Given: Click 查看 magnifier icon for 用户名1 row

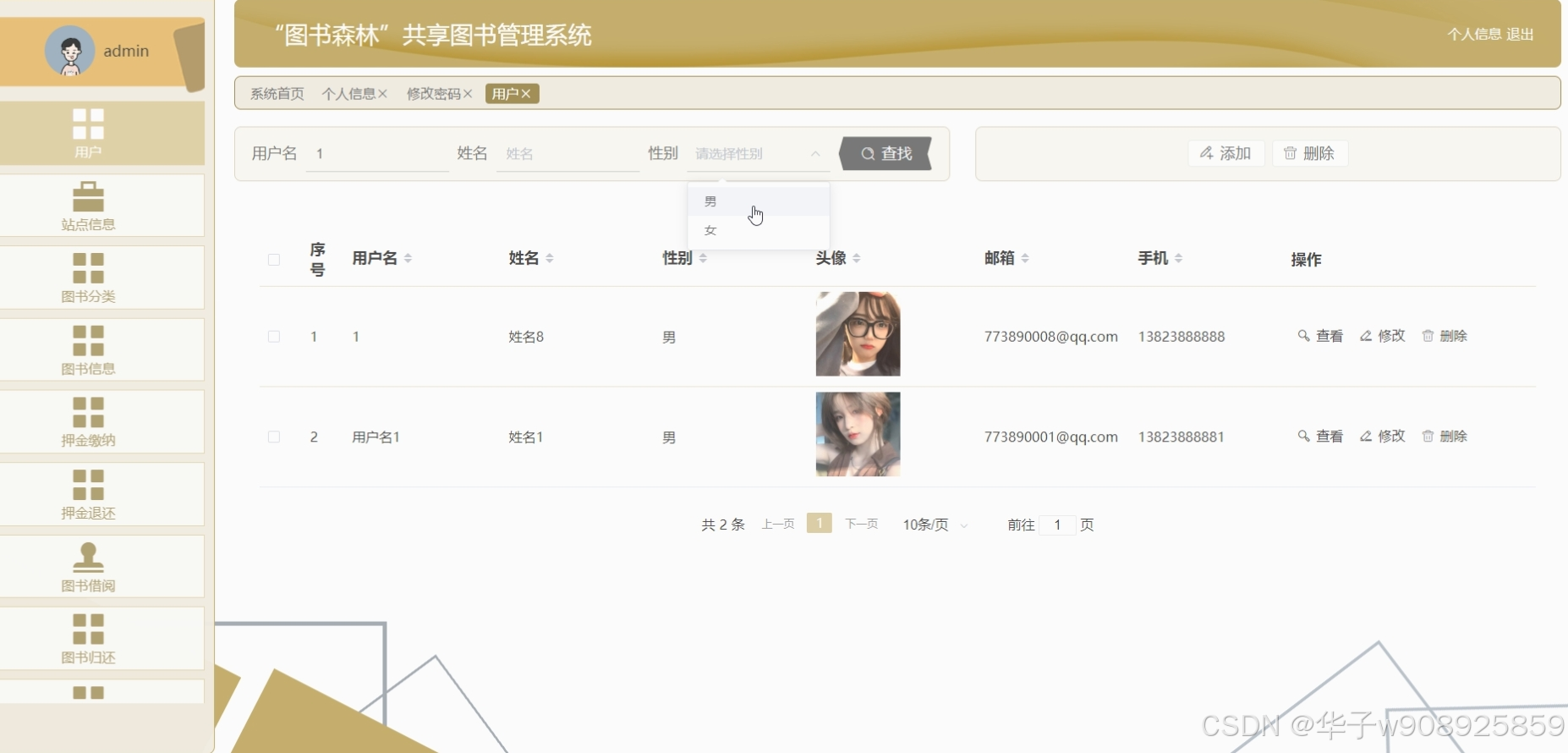Looking at the screenshot, I should (x=1303, y=437).
